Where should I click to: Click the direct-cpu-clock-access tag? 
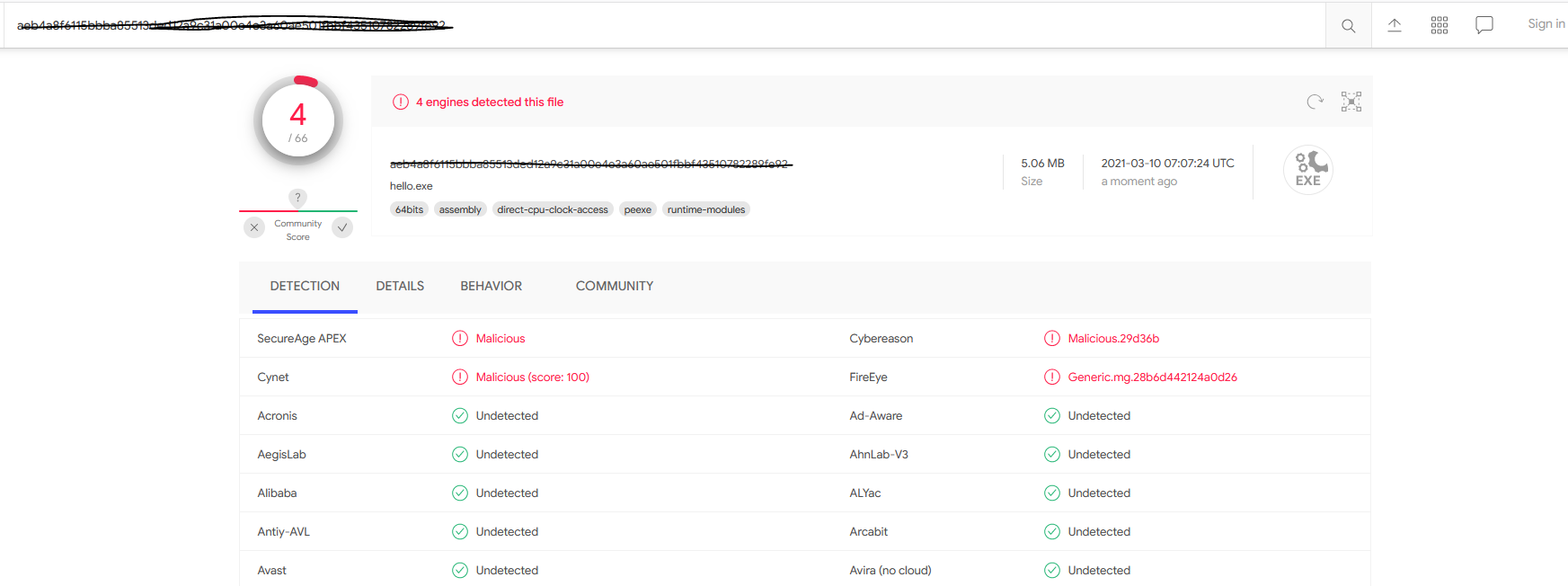pyautogui.click(x=552, y=209)
